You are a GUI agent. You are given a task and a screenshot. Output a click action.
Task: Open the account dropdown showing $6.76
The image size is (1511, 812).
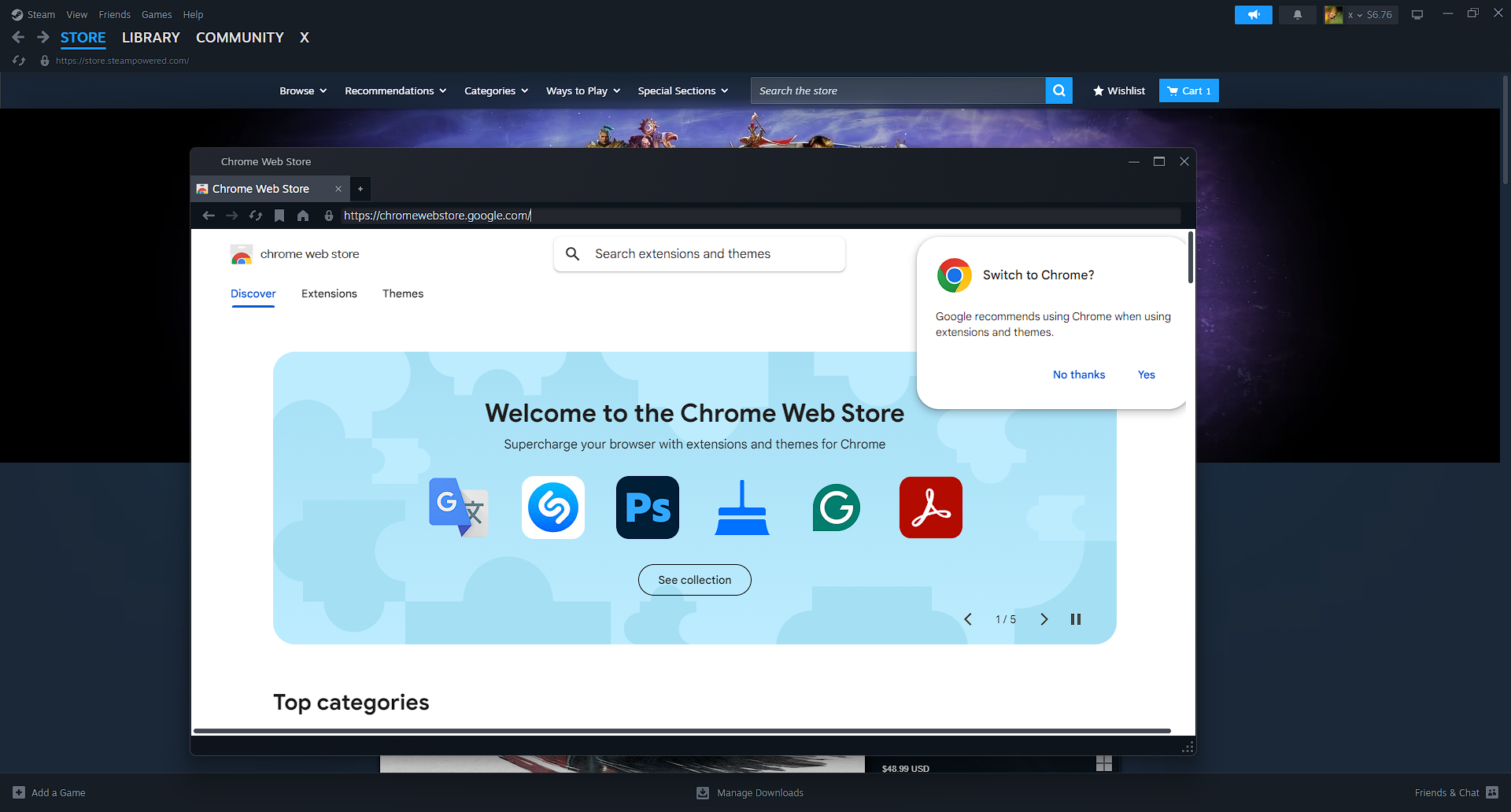(x=1370, y=14)
